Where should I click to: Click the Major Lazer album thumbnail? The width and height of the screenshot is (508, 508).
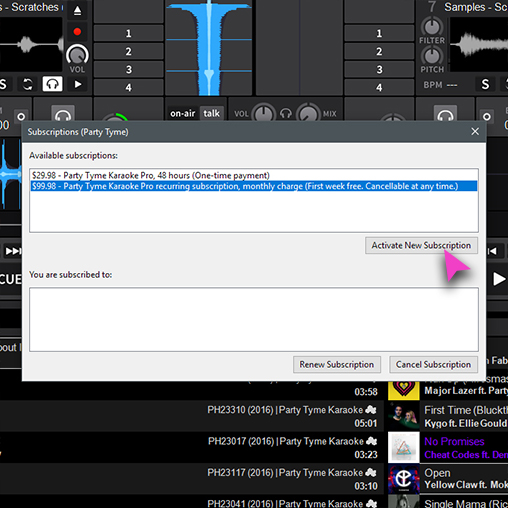point(403,390)
